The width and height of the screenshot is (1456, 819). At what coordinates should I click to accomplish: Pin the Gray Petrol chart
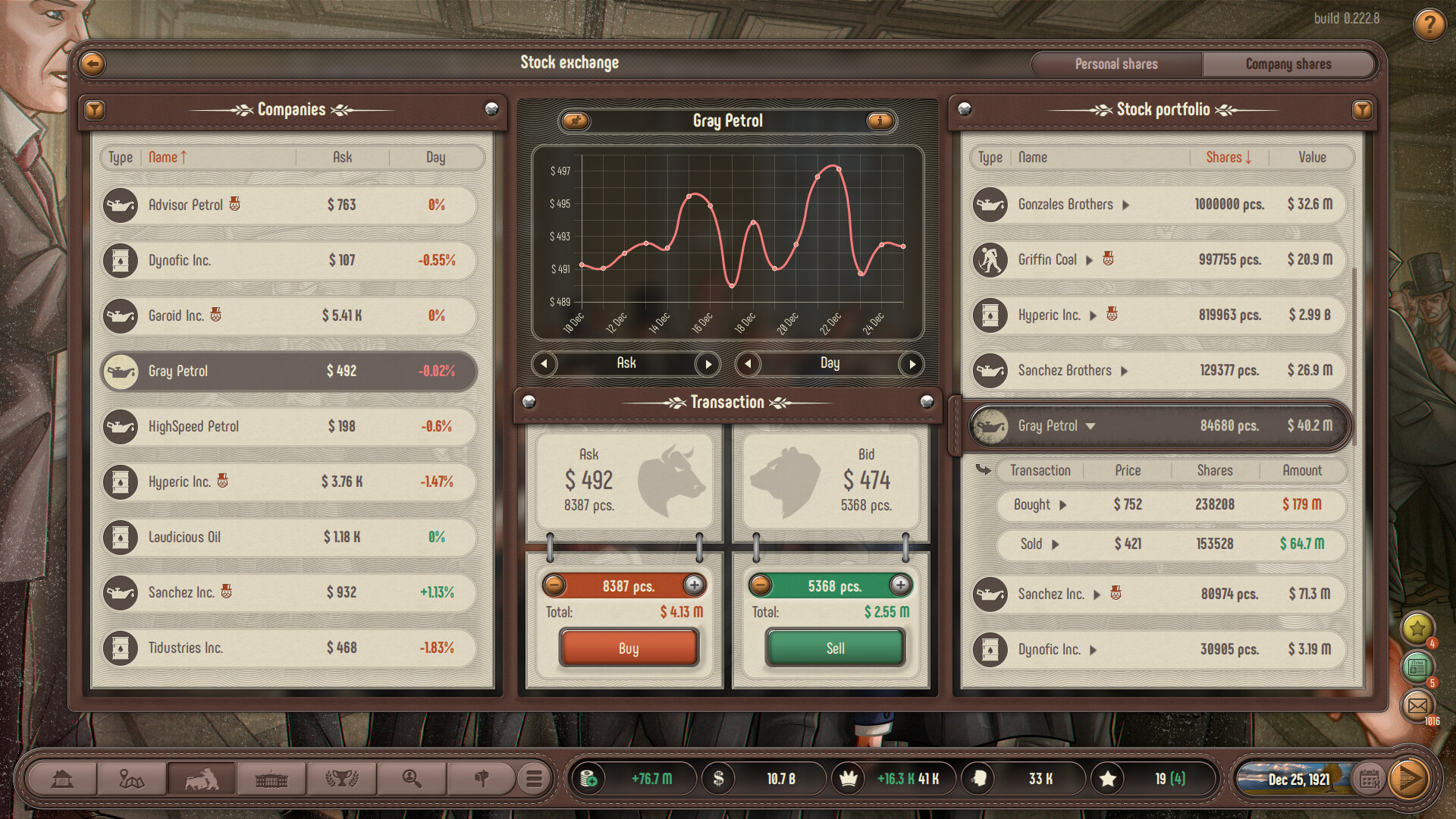pos(576,121)
